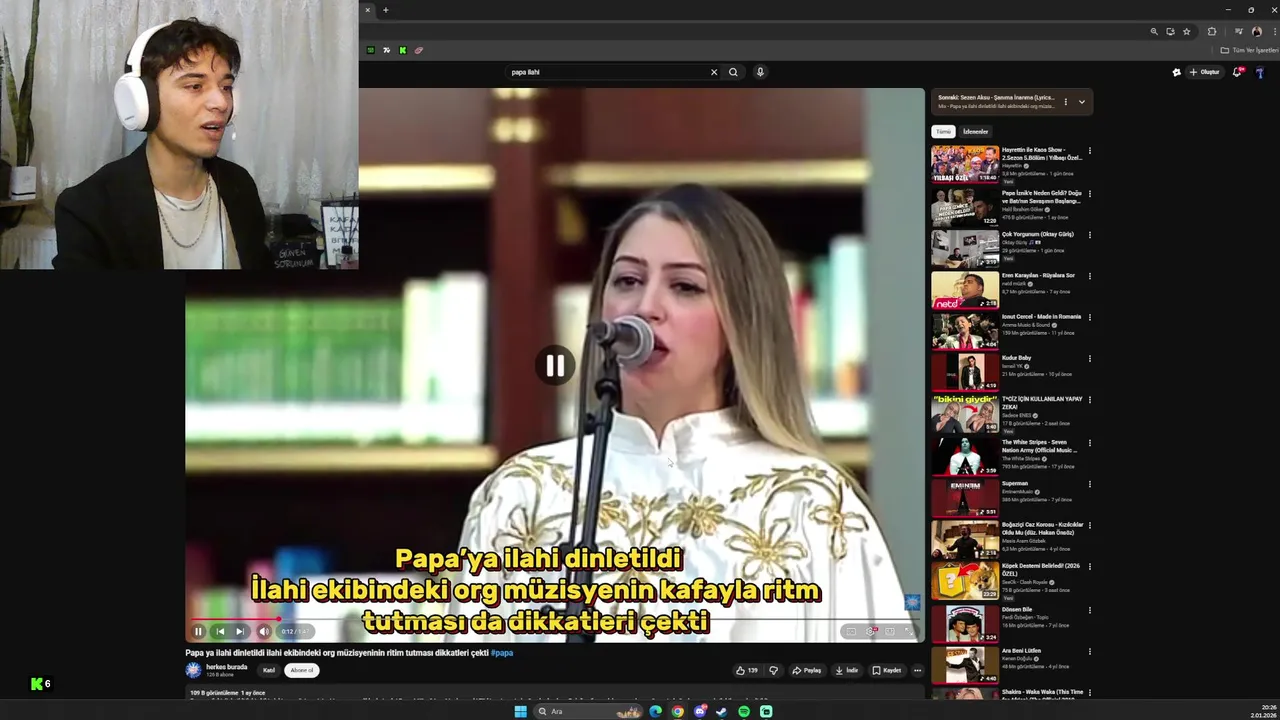Viewport: 1280px width, 720px height.
Task: Open Çok Yorgunum (Oktay Güriş) thumbnail
Action: point(965,249)
